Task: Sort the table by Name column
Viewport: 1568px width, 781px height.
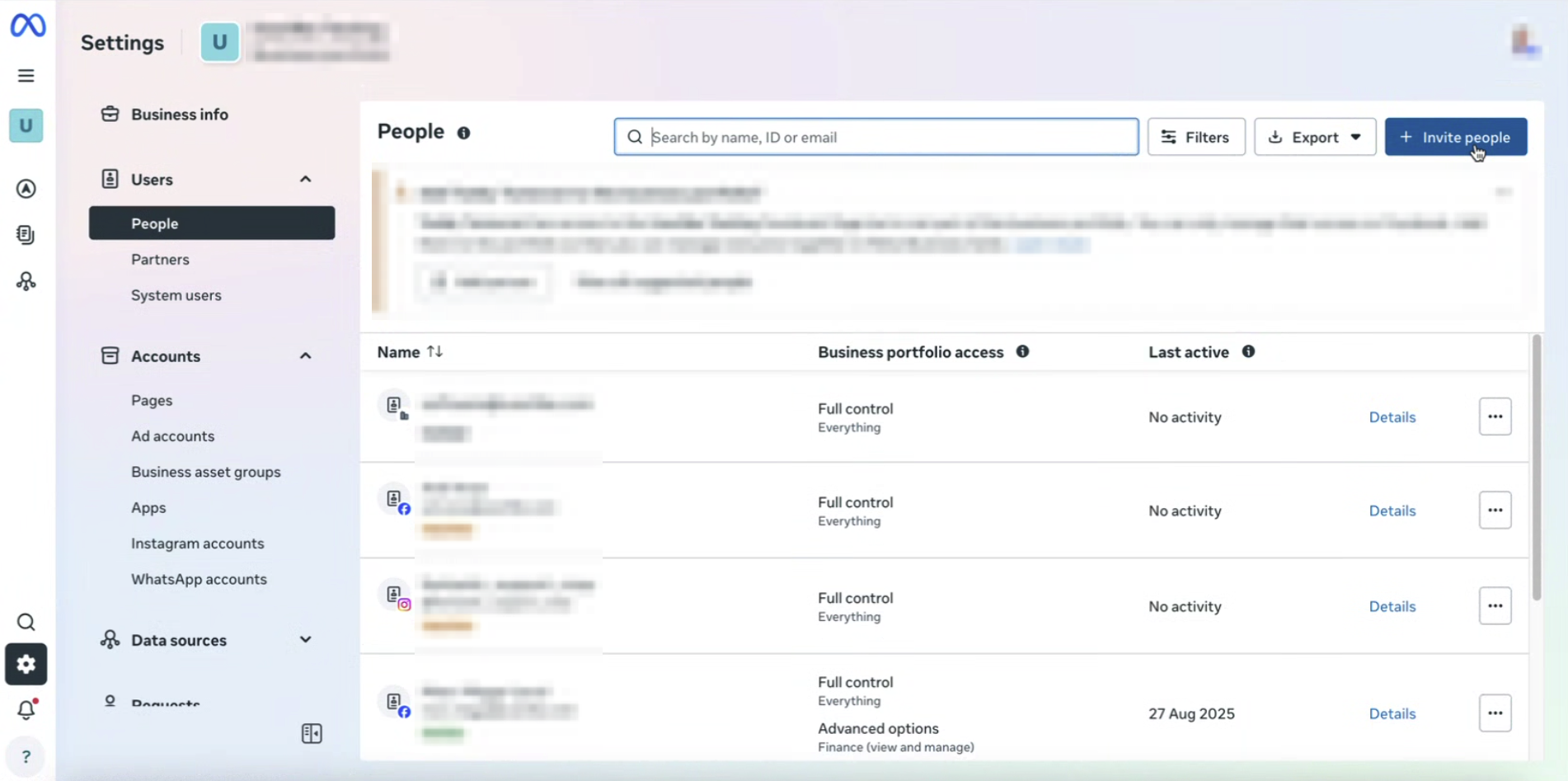Action: pos(434,352)
